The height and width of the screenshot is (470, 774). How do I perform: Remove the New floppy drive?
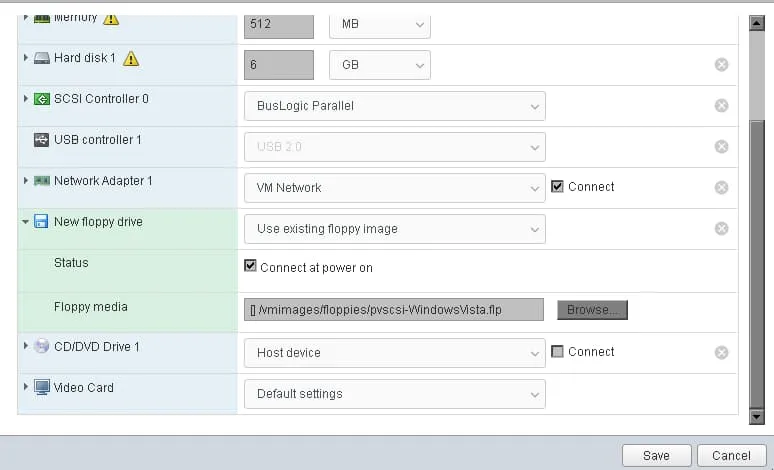pos(721,229)
